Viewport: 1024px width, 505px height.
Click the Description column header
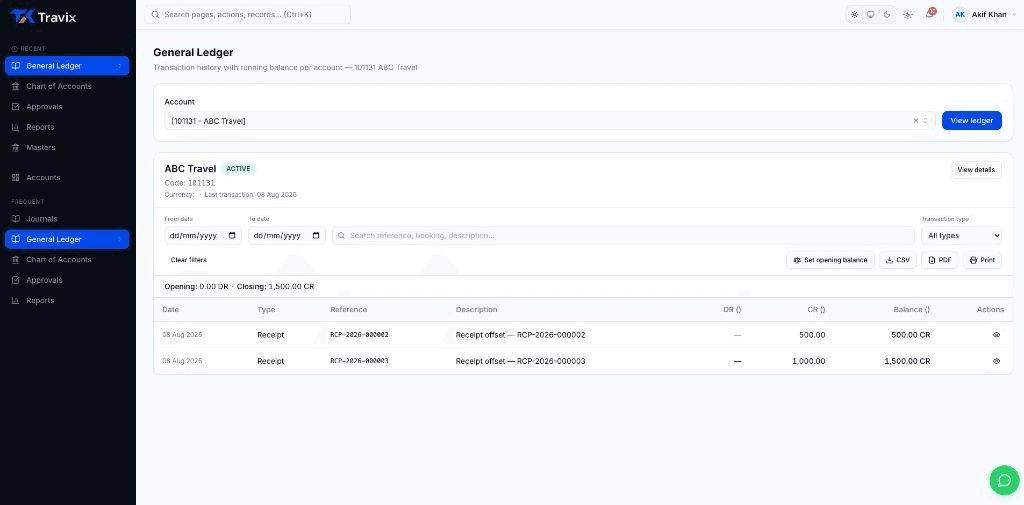477,310
